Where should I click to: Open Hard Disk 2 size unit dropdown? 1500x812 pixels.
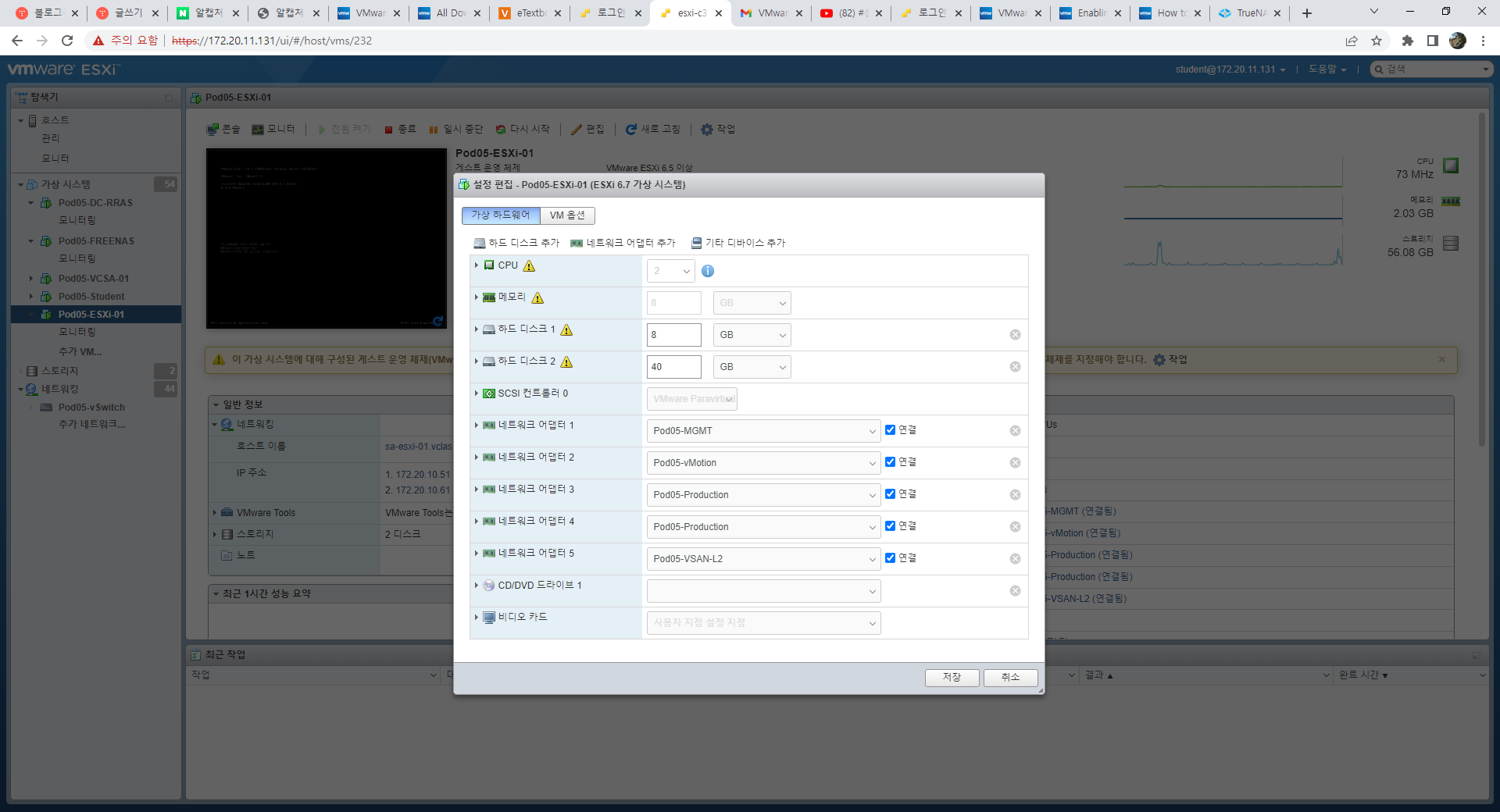[x=752, y=367]
